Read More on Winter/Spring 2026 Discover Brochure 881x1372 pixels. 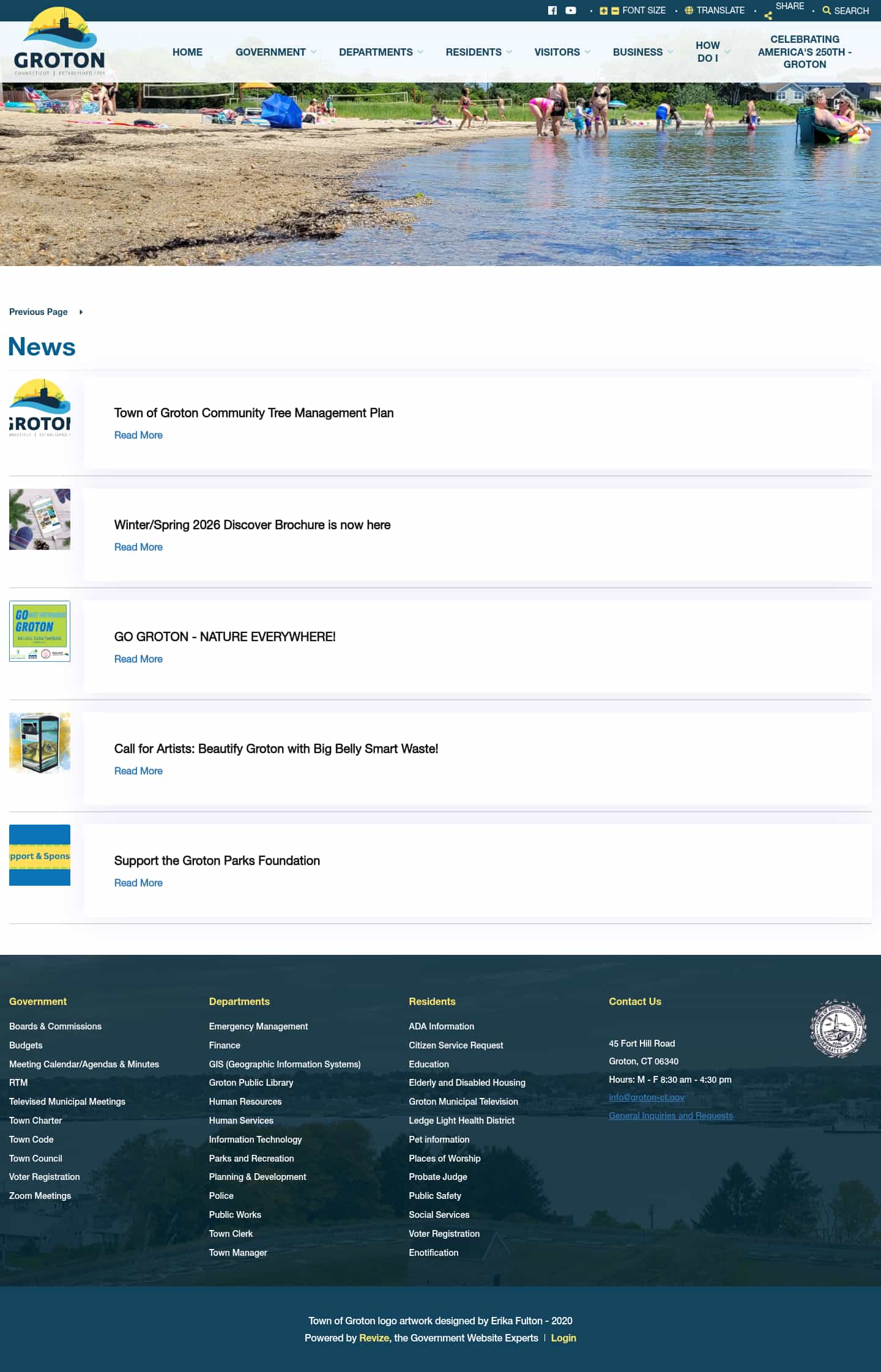point(138,547)
